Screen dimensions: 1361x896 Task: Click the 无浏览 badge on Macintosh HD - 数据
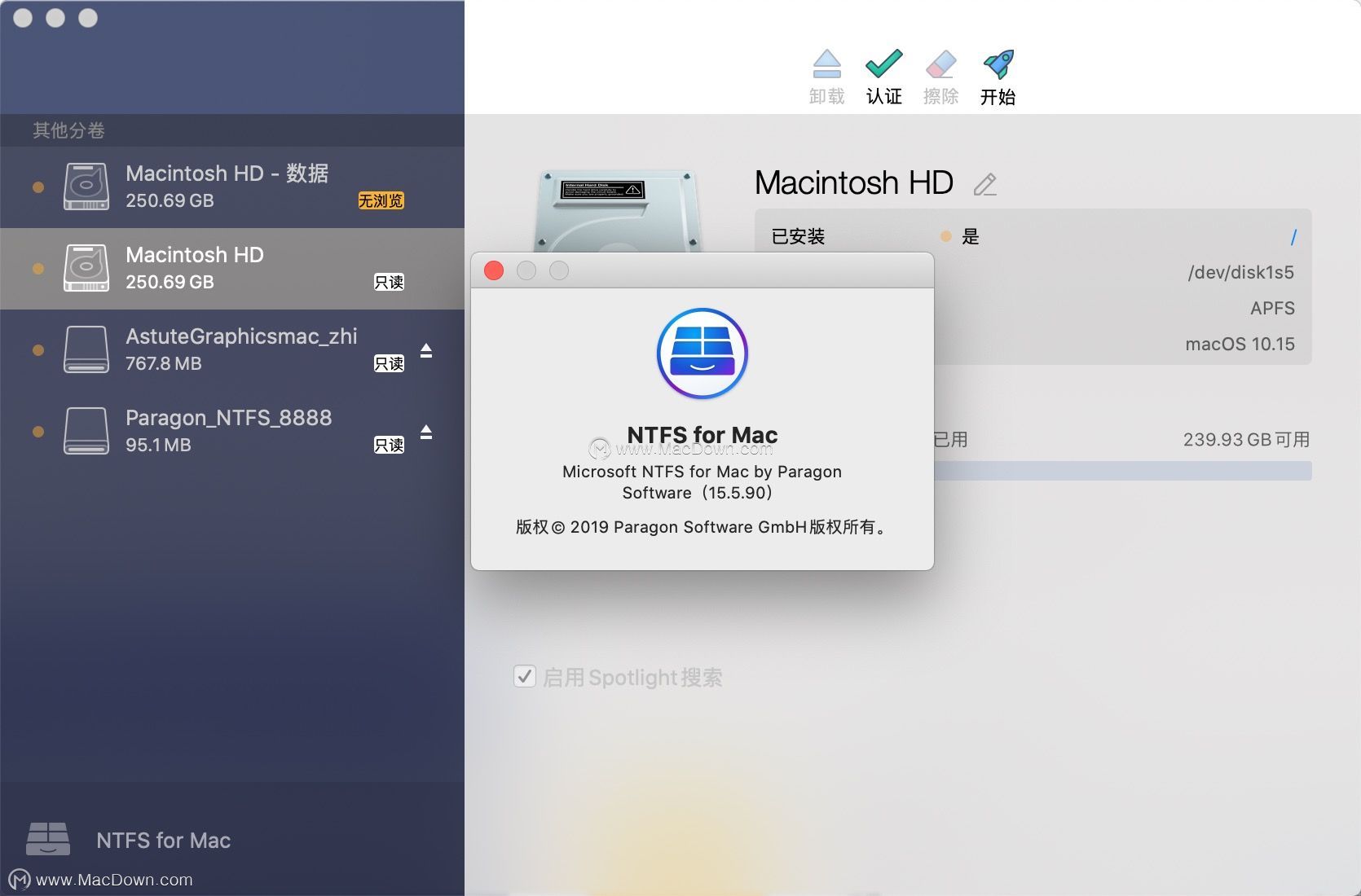tap(381, 200)
